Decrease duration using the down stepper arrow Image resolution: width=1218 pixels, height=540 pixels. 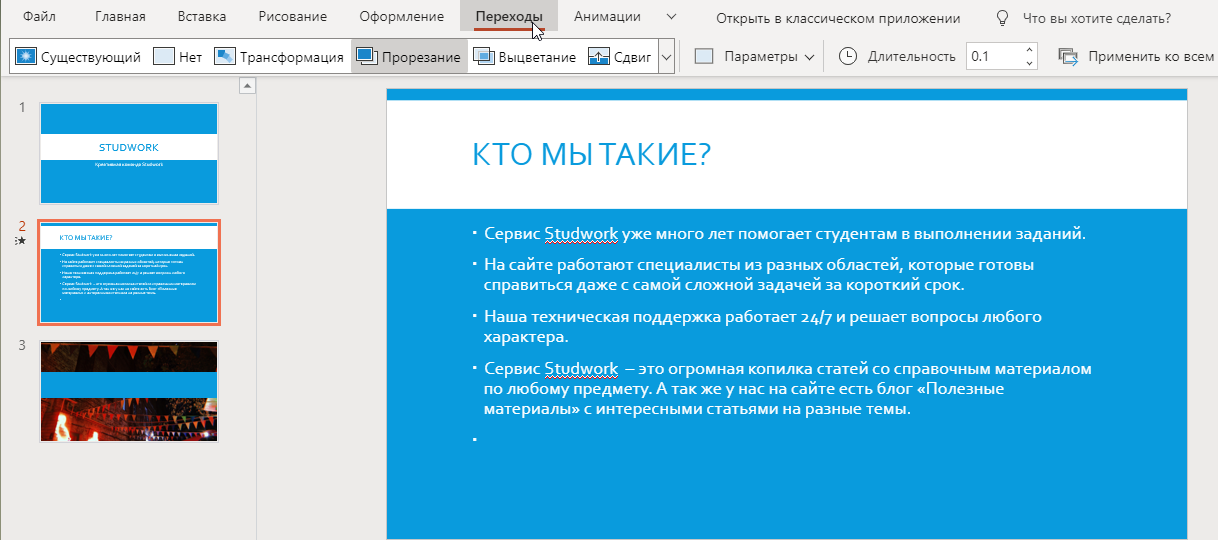[x=1030, y=64]
